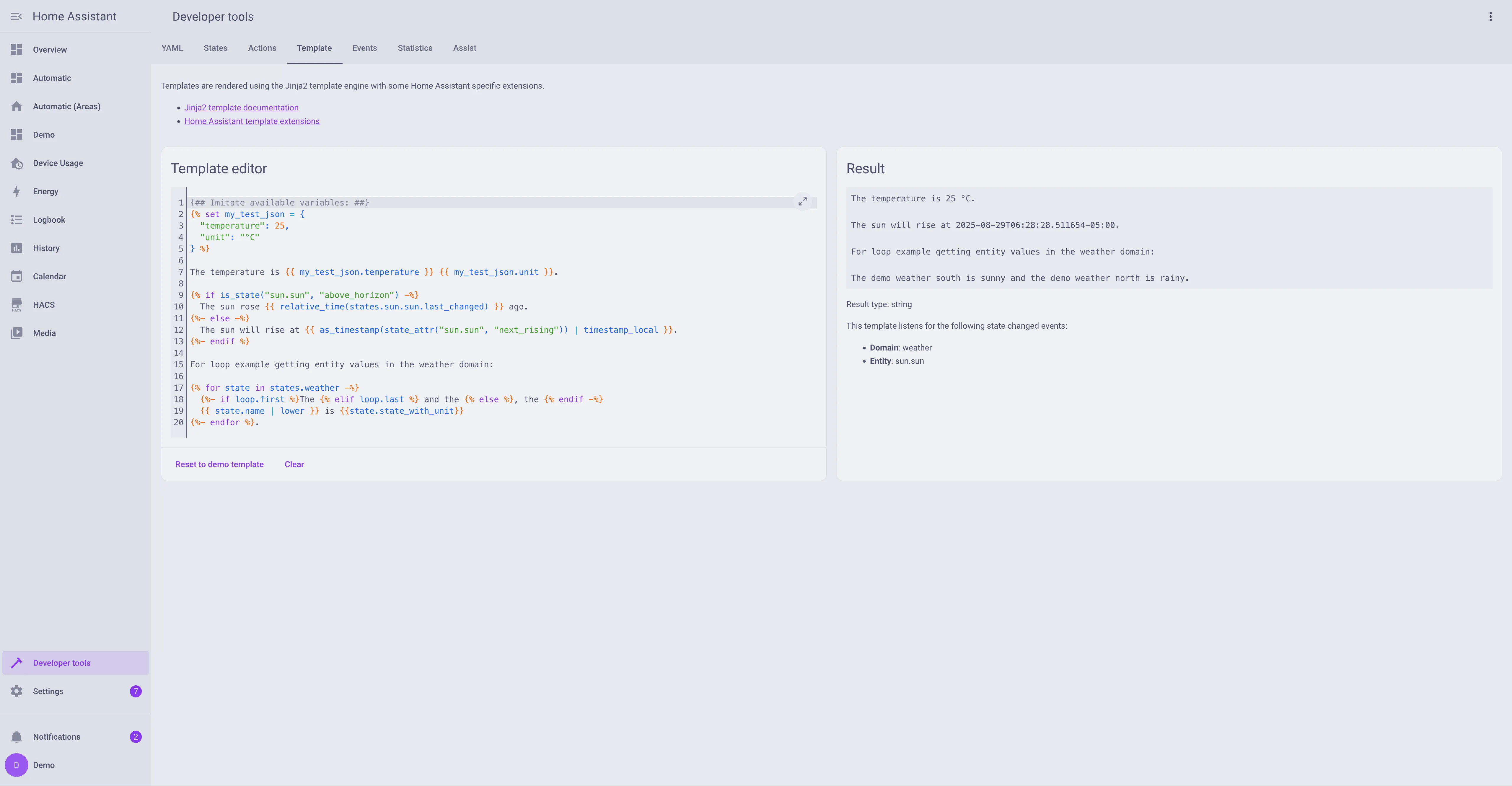Switch to the YAML tab
The height and width of the screenshot is (786, 1512).
172,48
